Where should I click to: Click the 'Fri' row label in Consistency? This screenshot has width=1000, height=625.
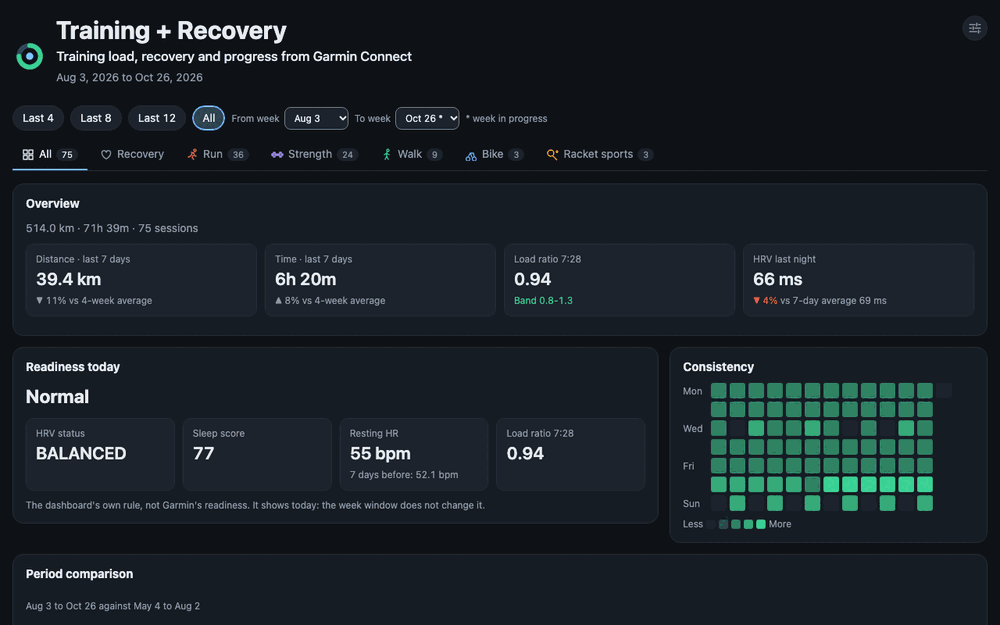click(x=689, y=466)
